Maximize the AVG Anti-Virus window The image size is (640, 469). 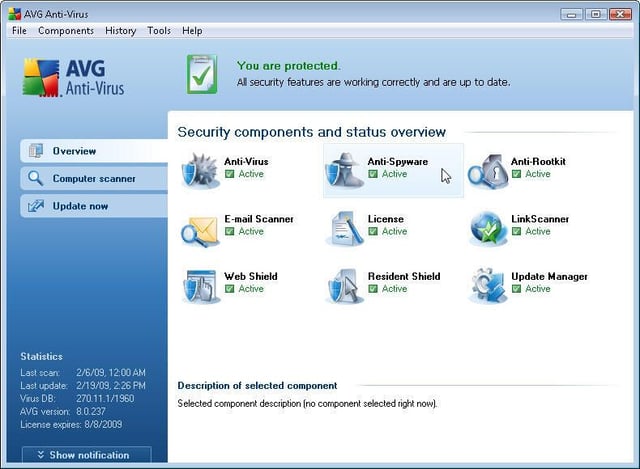pyautogui.click(x=596, y=14)
